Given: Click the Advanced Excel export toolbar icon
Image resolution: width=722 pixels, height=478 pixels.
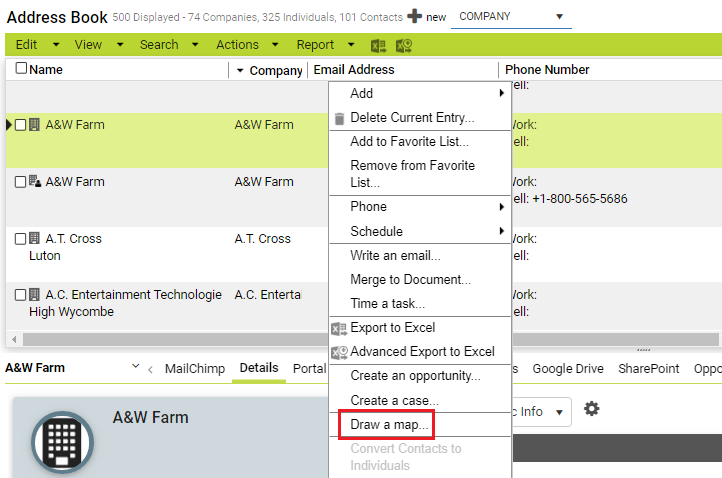Looking at the screenshot, I should pyautogui.click(x=404, y=45).
